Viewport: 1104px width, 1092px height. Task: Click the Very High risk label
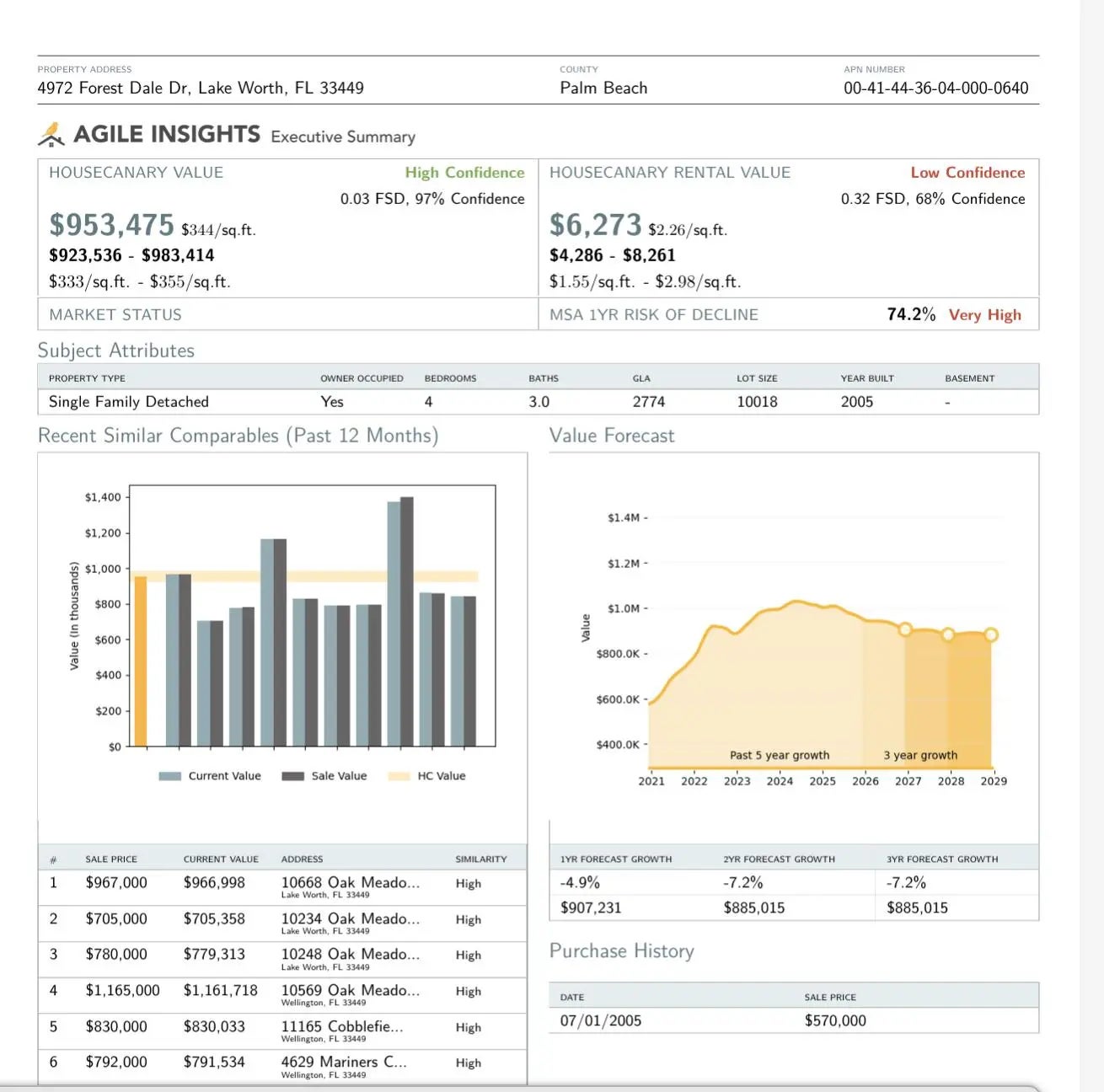click(x=984, y=315)
